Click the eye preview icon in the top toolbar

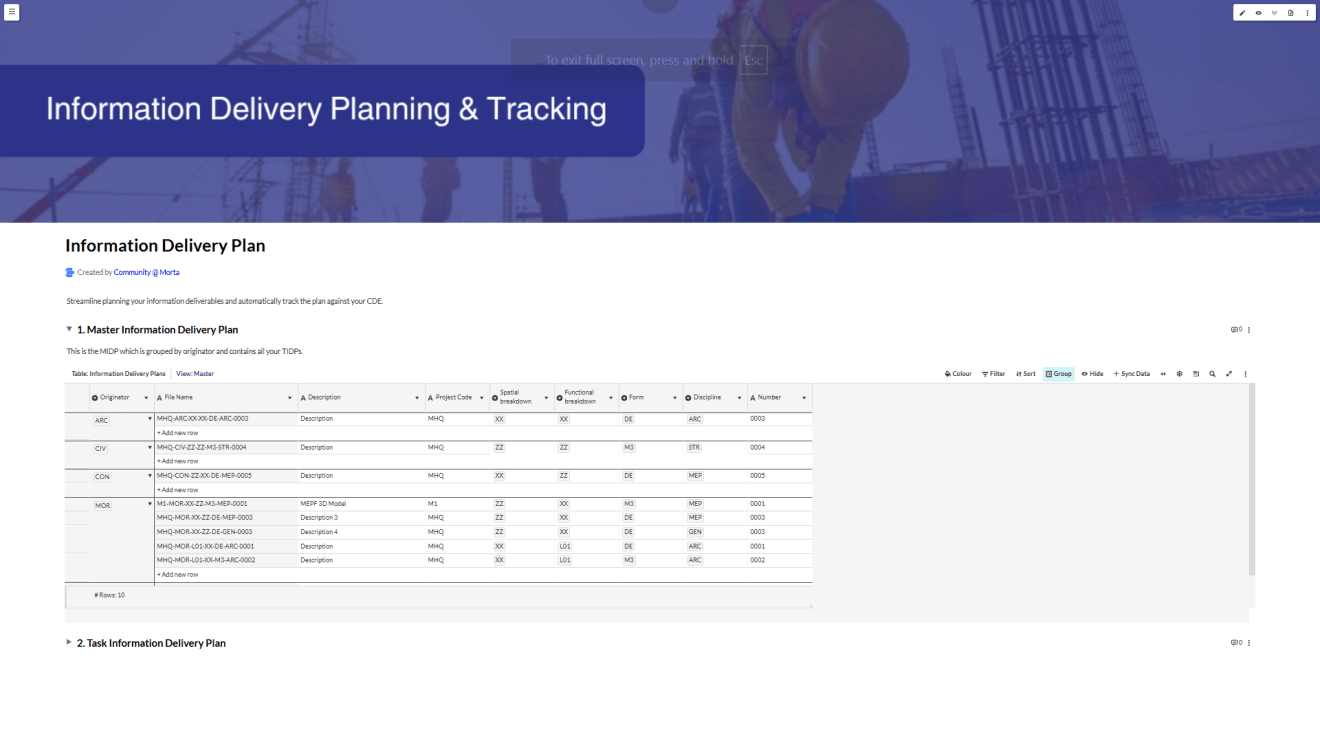coord(1258,13)
